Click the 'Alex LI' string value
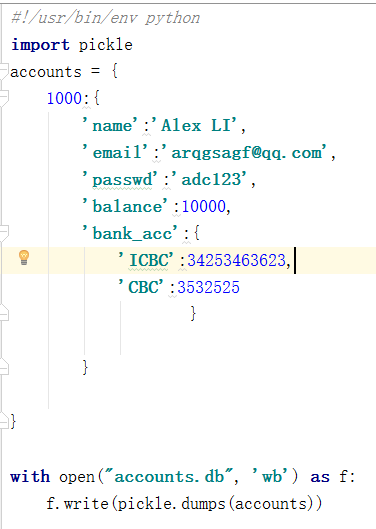Viewport: 376px width, 529px height. pos(194,125)
